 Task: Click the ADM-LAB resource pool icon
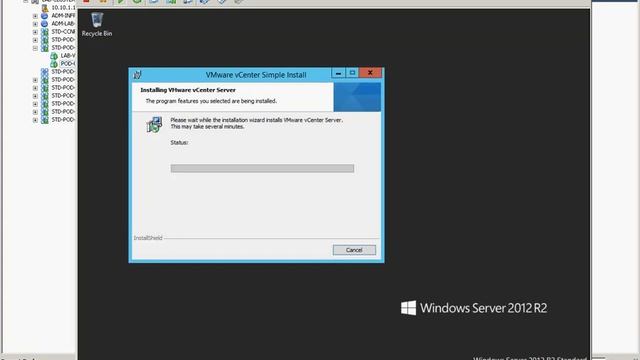44,24
